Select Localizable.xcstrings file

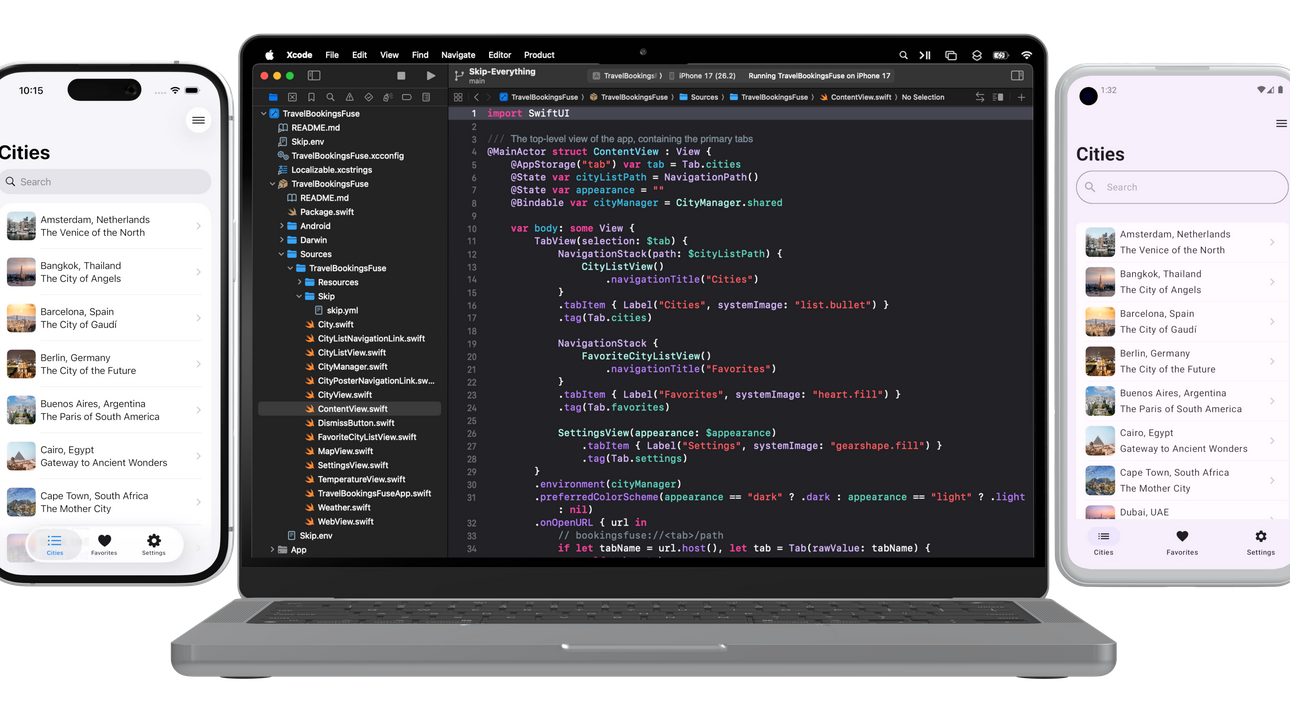point(331,170)
